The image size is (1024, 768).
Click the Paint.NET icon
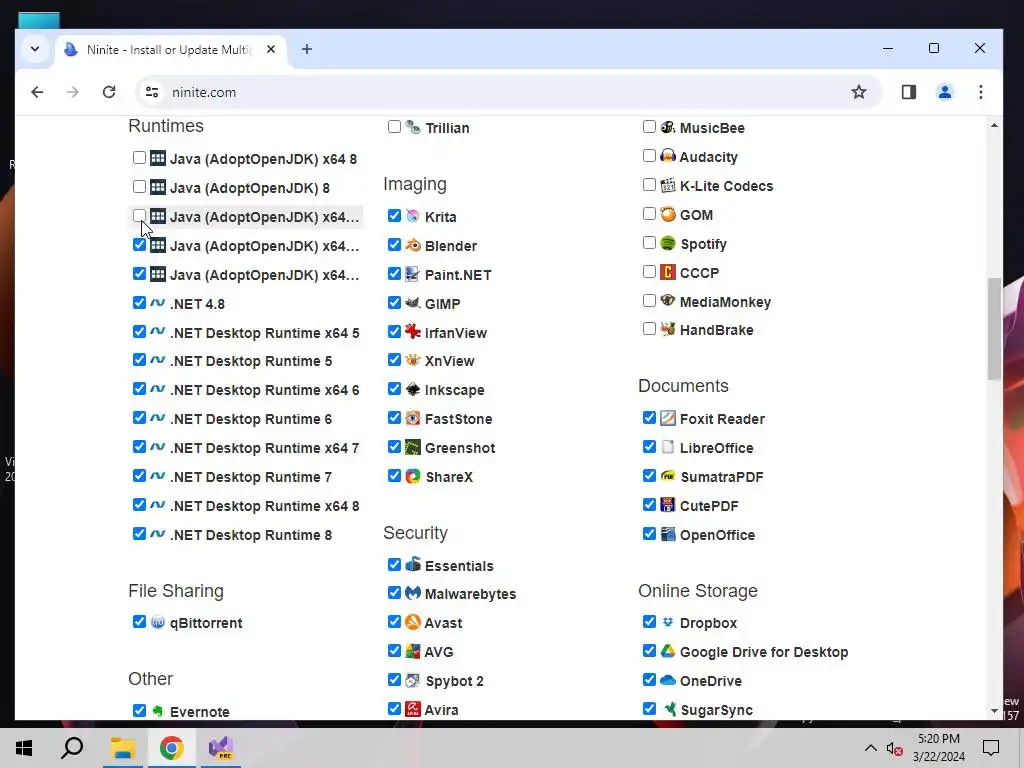(413, 274)
